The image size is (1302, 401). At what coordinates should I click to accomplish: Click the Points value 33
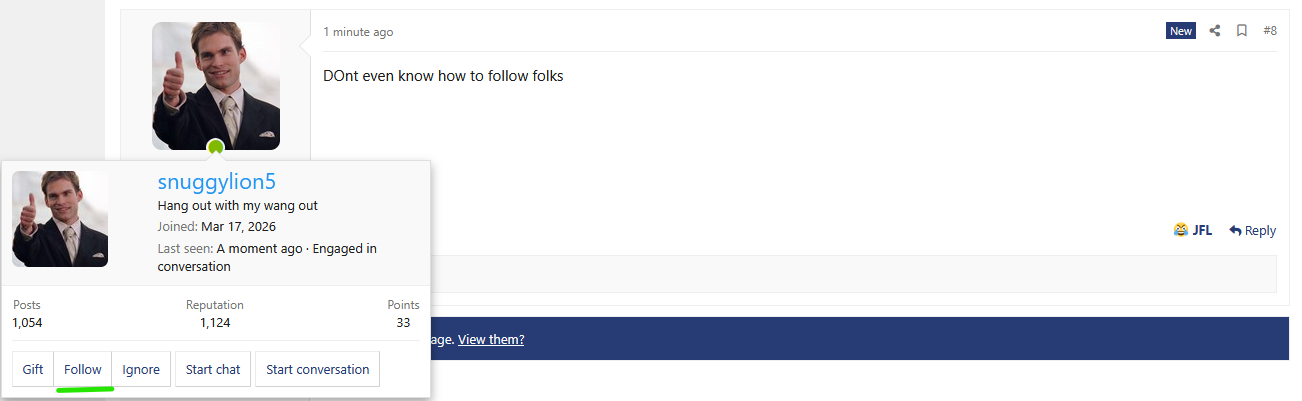(403, 323)
